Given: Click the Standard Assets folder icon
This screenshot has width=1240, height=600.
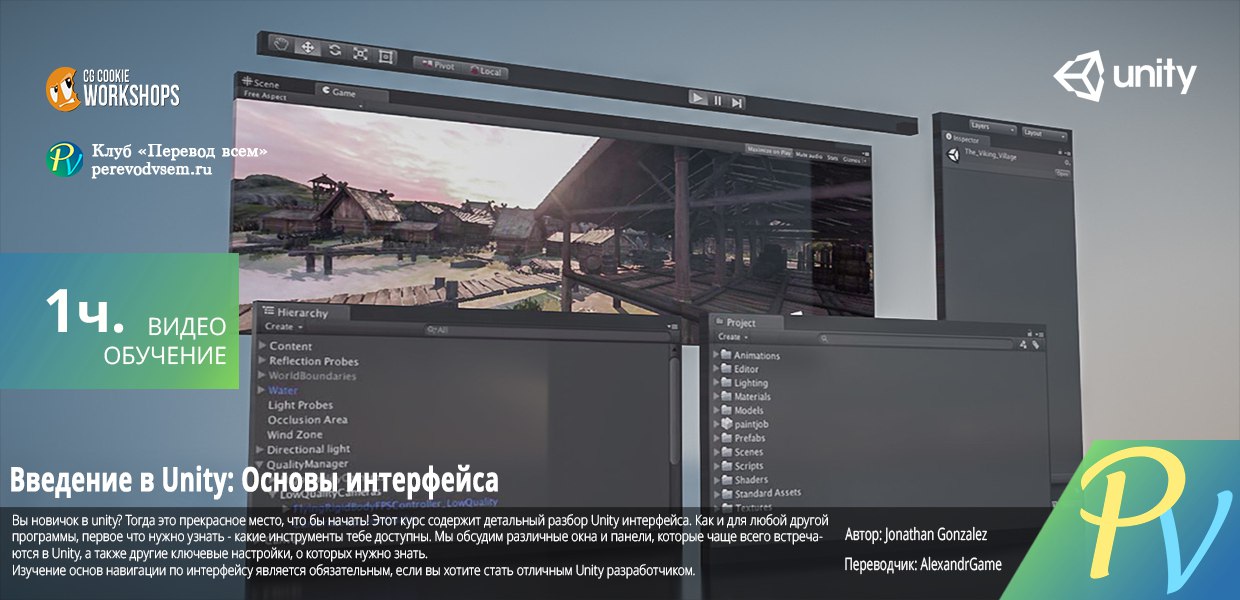Looking at the screenshot, I should point(726,494).
